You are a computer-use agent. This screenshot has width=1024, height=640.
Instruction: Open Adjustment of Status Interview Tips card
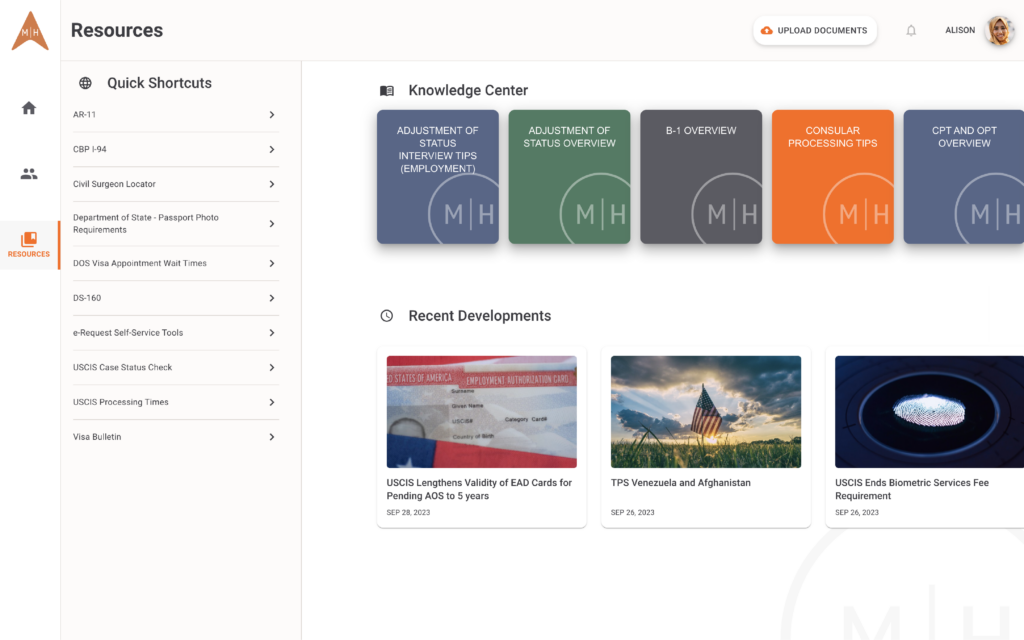(x=438, y=177)
